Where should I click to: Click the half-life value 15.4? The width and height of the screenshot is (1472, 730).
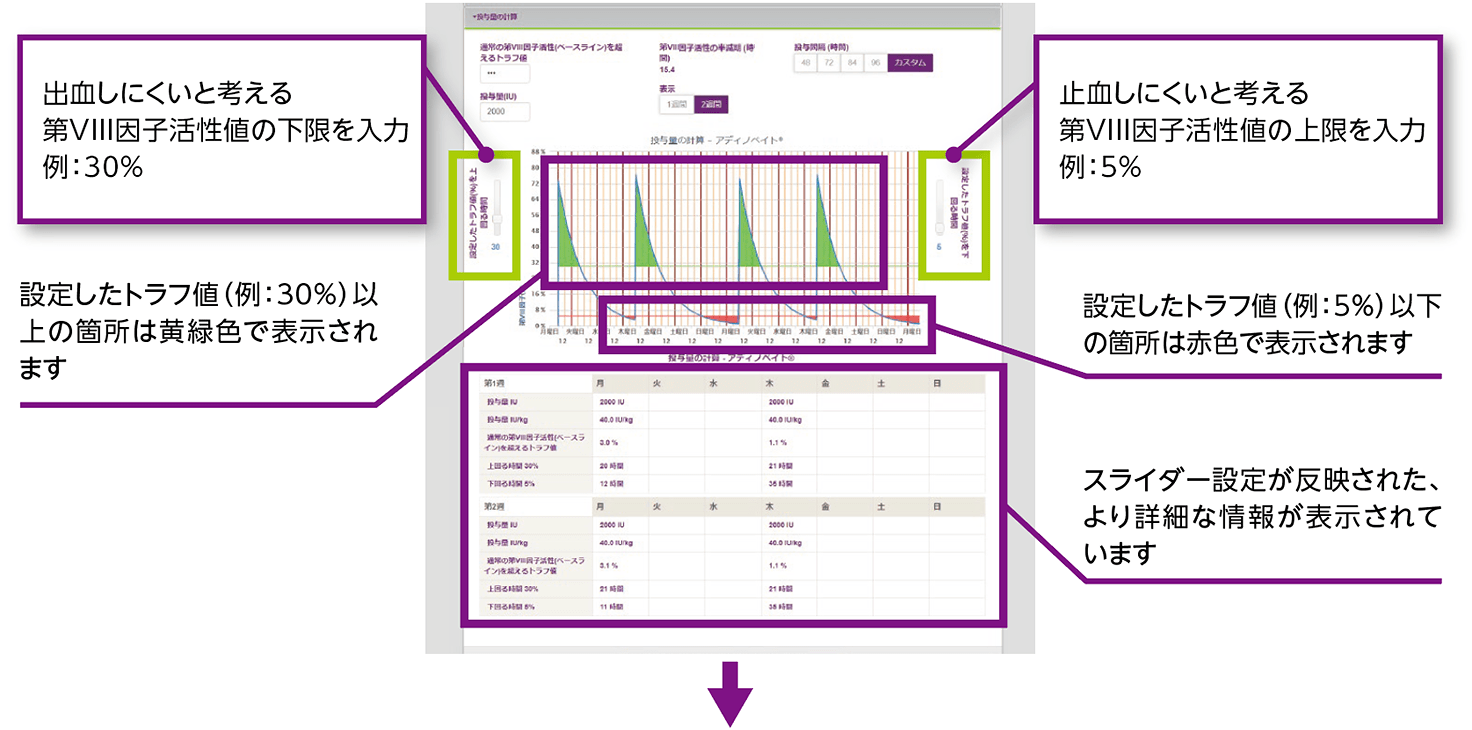pyautogui.click(x=667, y=70)
